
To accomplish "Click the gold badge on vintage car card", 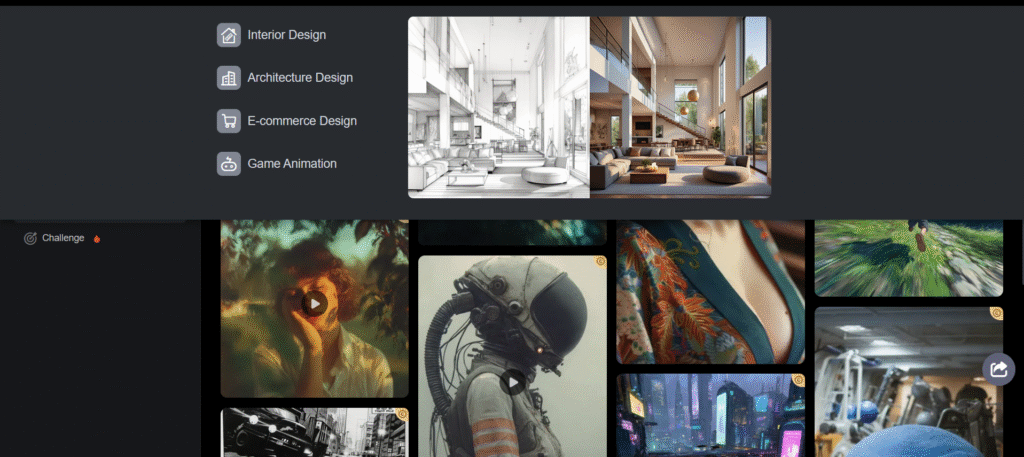I will [x=403, y=414].
